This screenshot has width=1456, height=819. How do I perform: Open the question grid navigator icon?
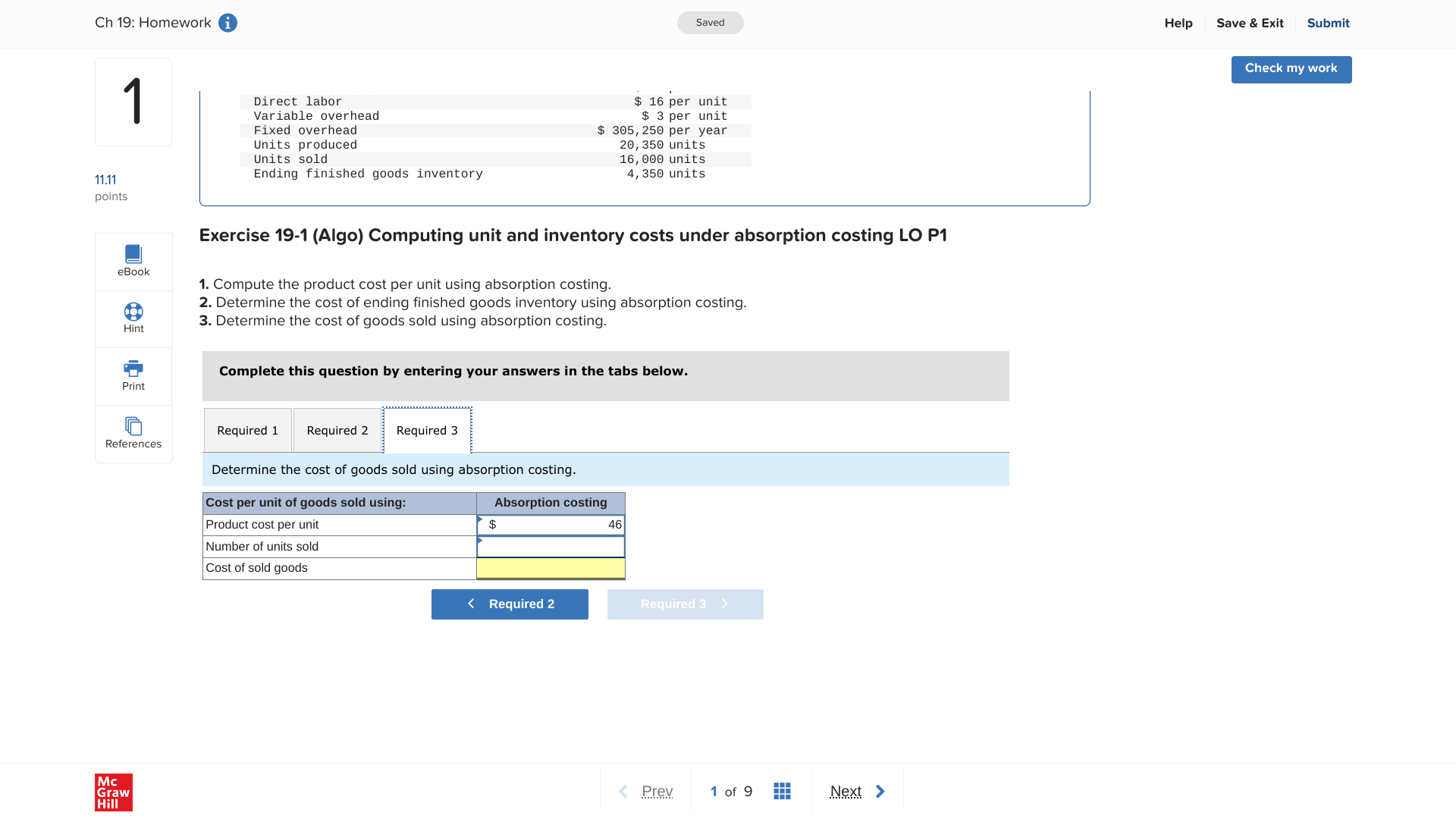coord(782,791)
